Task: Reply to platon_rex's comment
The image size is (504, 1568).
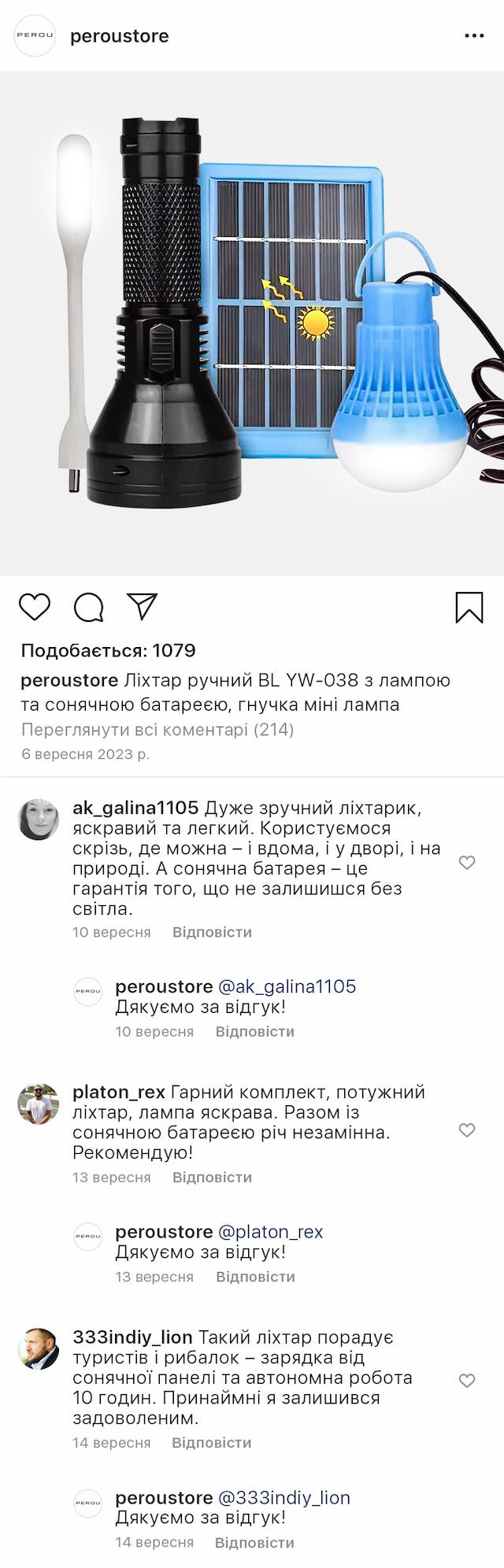Action: tap(212, 1178)
